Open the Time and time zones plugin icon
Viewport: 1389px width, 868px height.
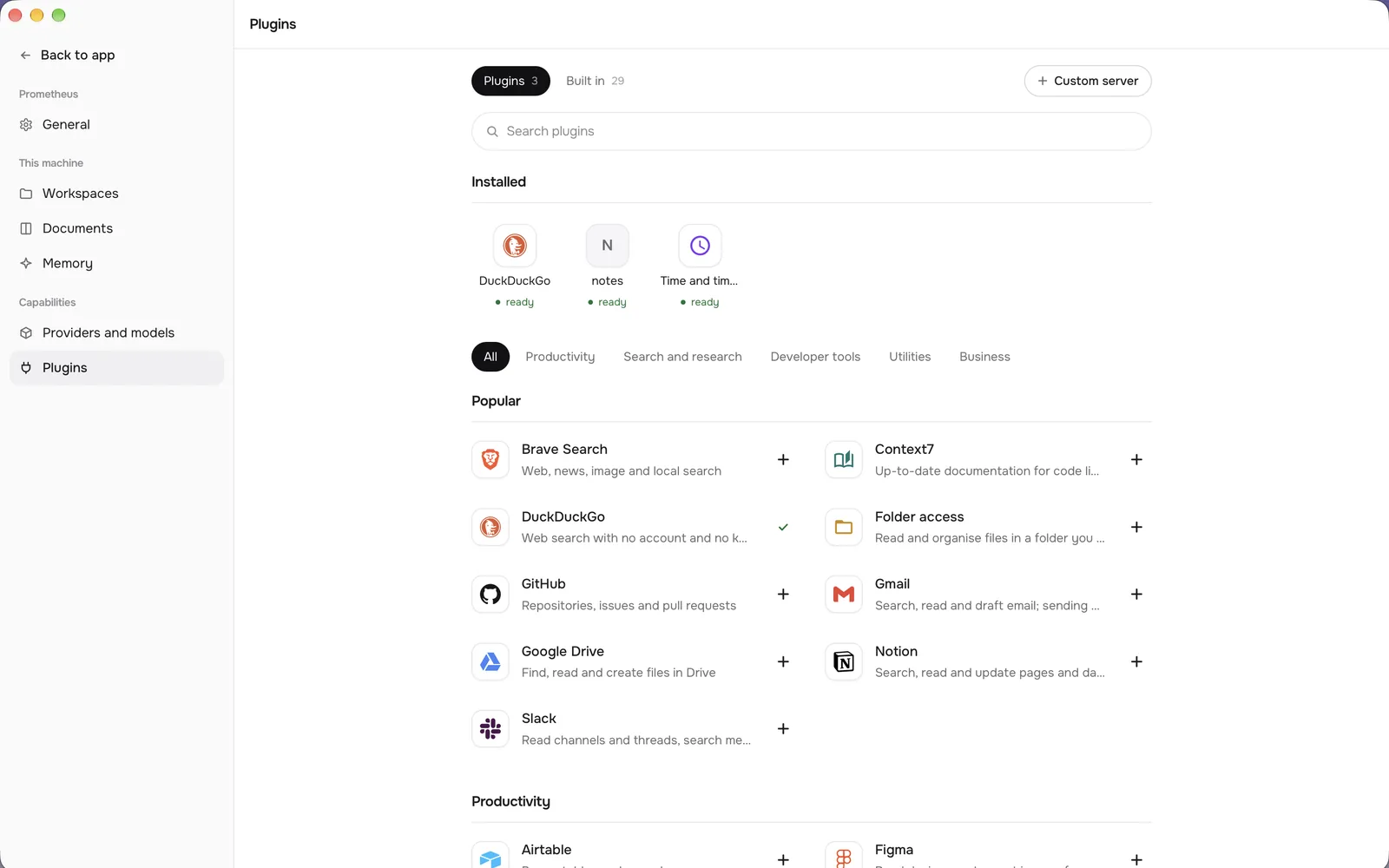coord(700,246)
